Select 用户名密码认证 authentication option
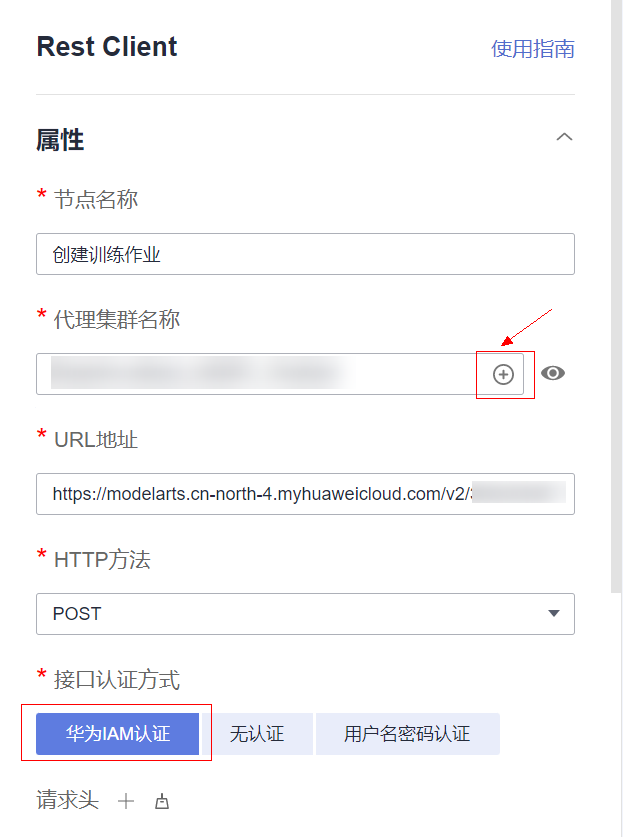623x837 pixels. [407, 734]
